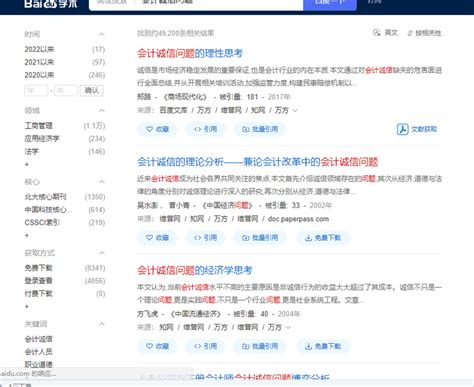The image size is (474, 387).
Task: Expand more sources for 会计诚信问题的理性思考
Action: [x=295, y=111]
